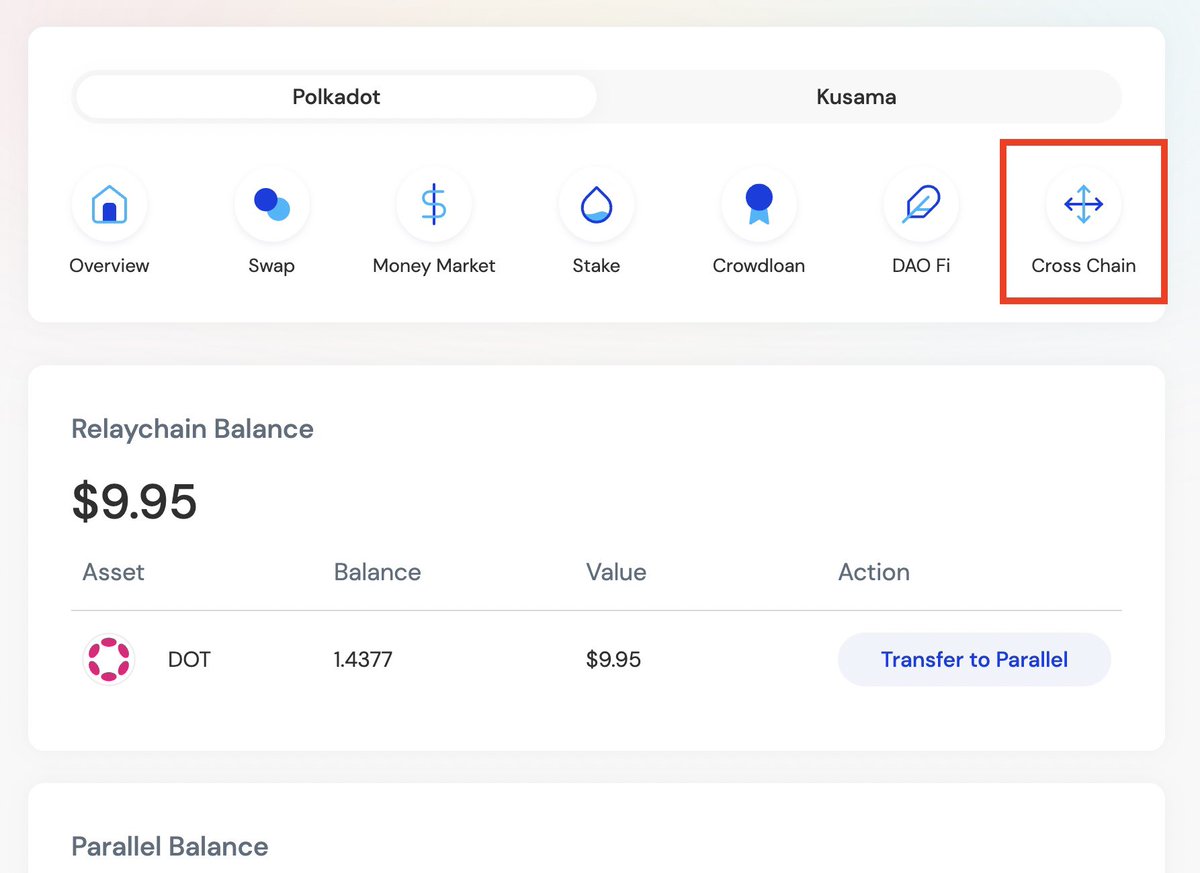Click the Crowdloan label
Viewport: 1200px width, 873px height.
click(759, 266)
